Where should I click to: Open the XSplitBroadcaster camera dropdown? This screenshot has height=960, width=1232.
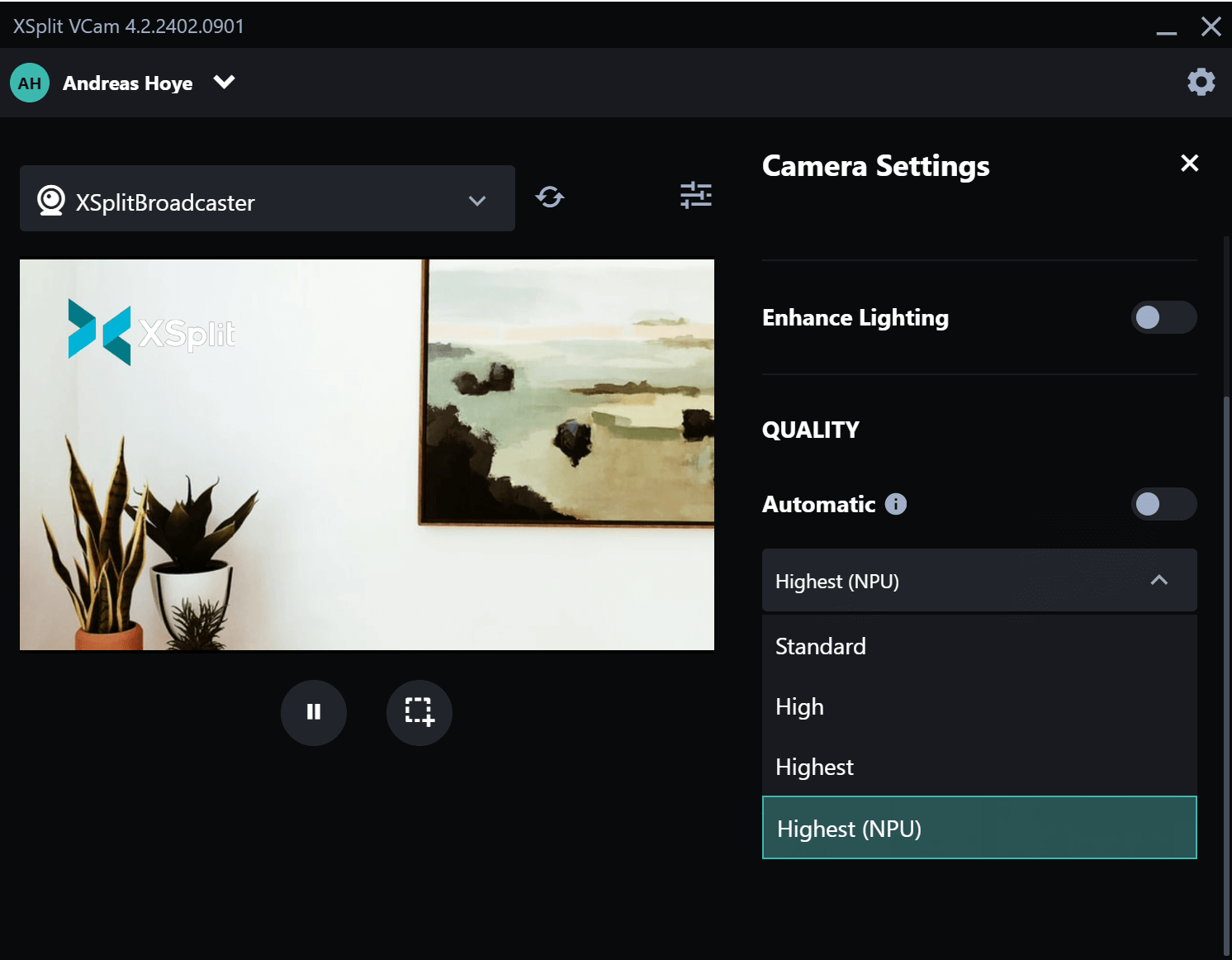point(268,198)
